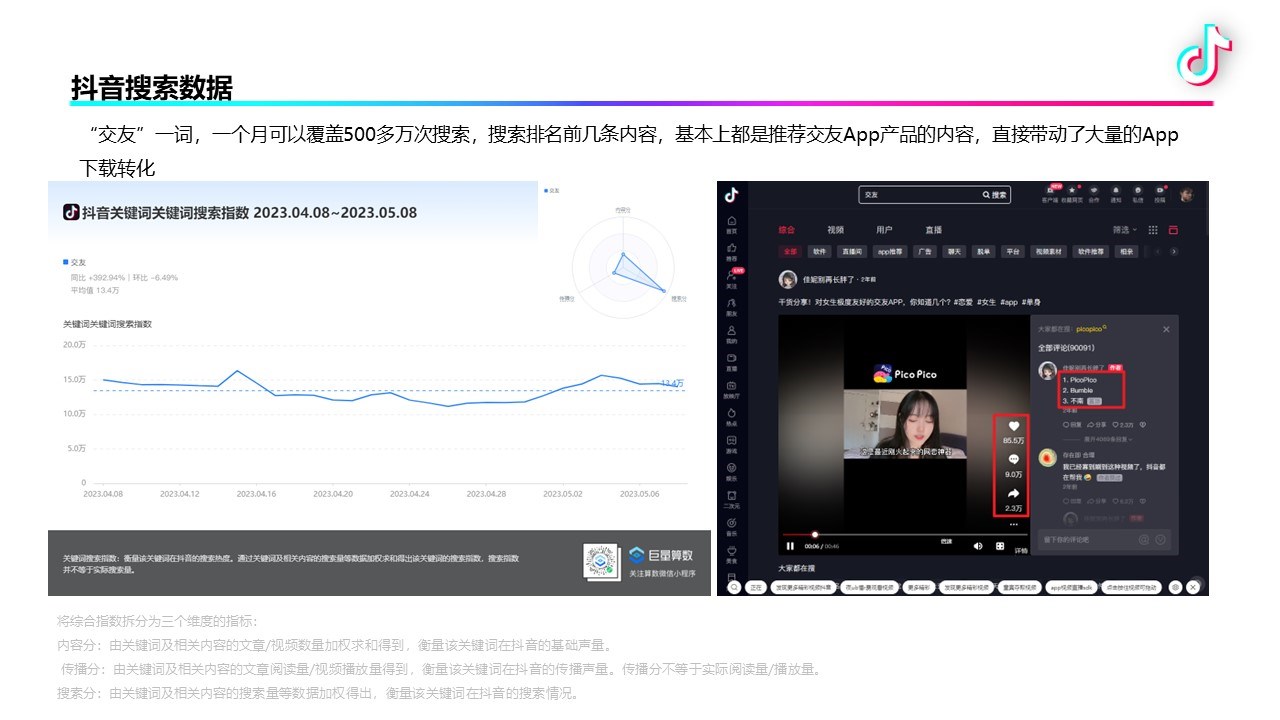This screenshot has height=720, width=1280.
Task: Expand the 筛选 filter dropdown
Action: click(x=1125, y=230)
